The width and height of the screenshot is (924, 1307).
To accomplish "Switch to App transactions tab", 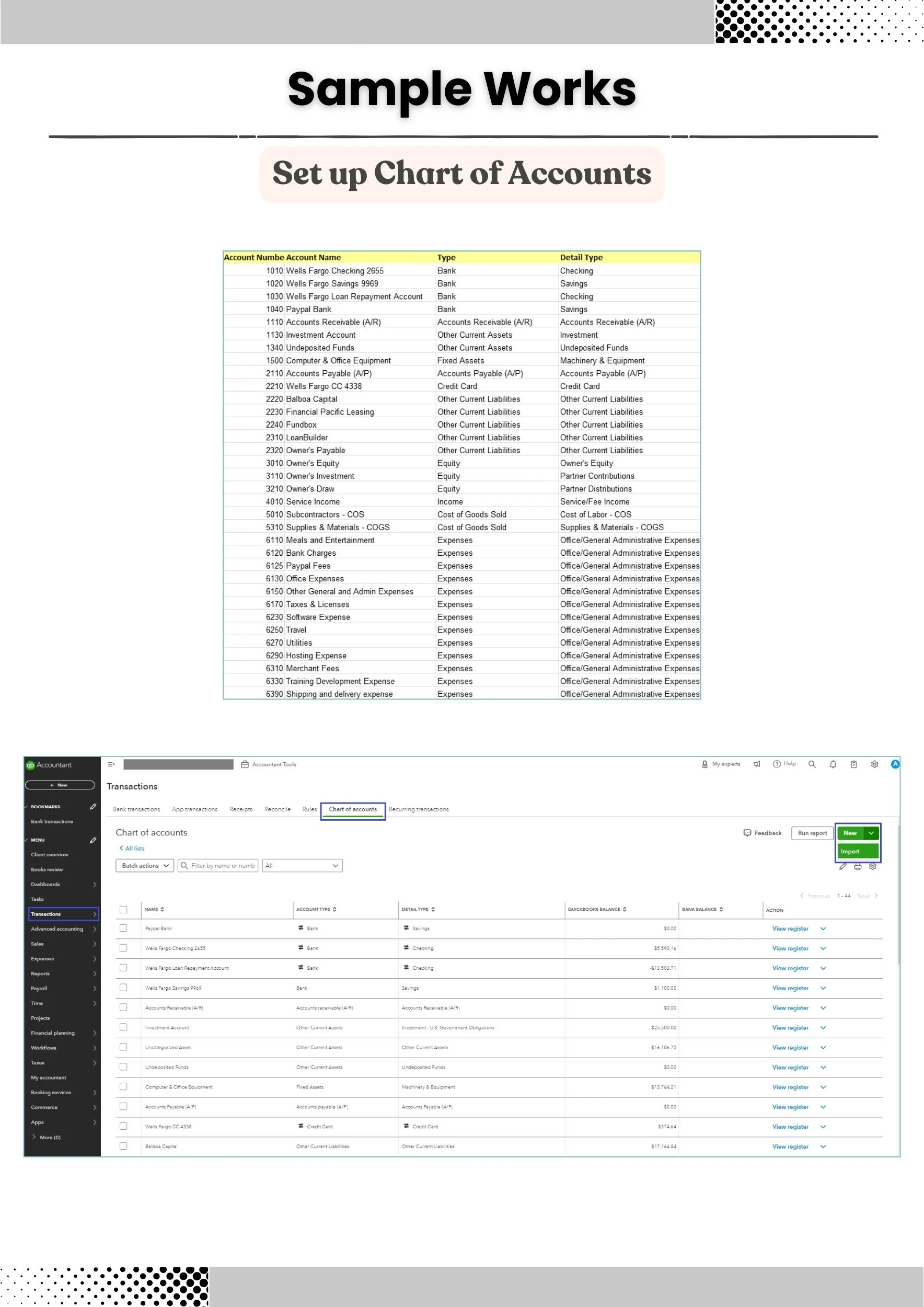I will click(194, 809).
